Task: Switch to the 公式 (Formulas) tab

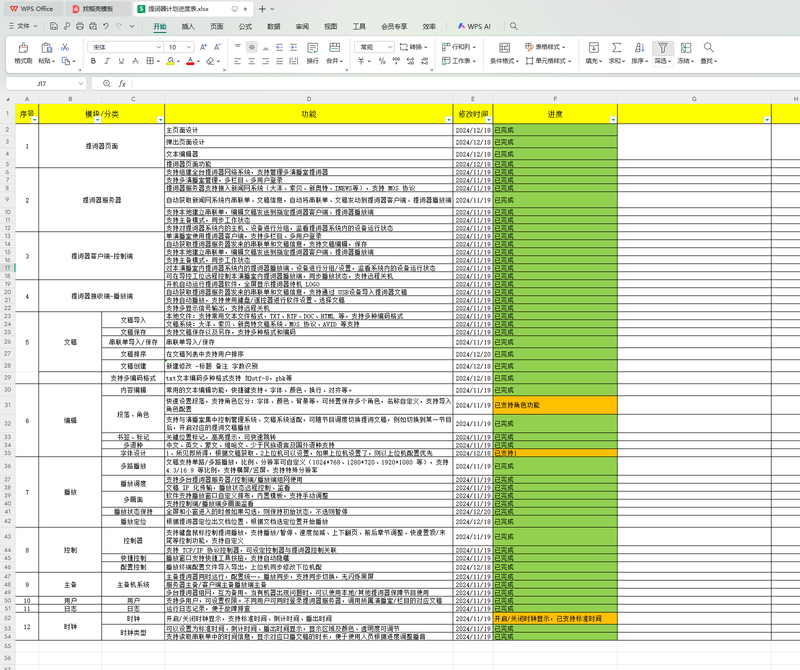Action: 245,27
